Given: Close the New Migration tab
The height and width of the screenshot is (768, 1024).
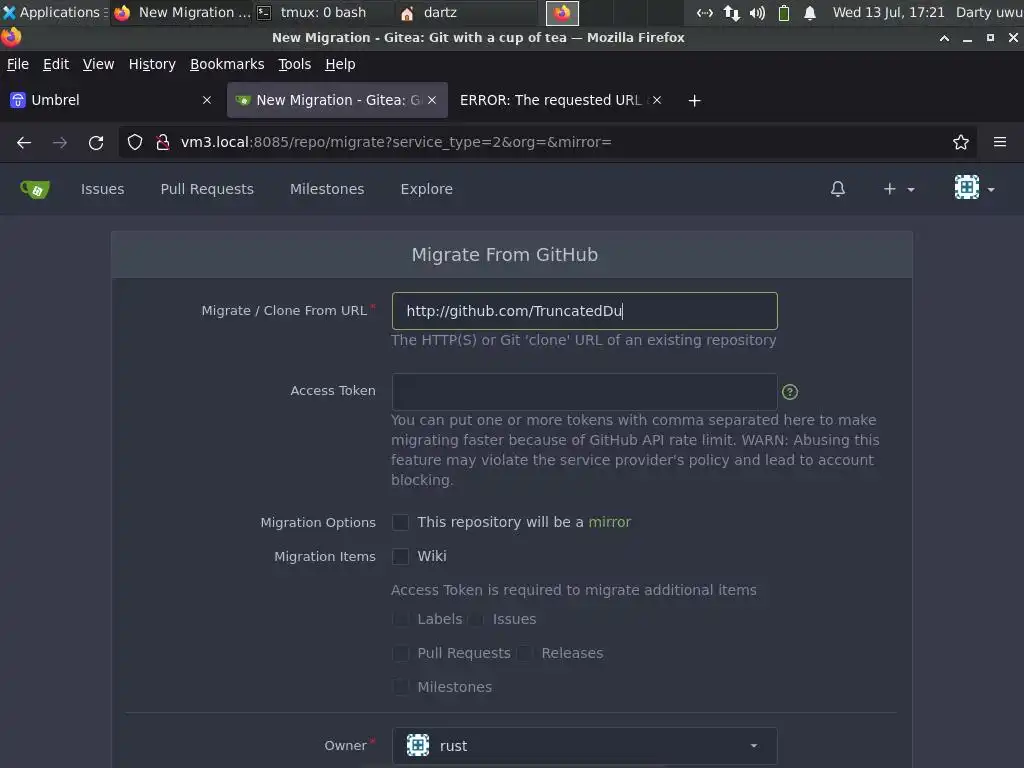Looking at the screenshot, I should (432, 100).
